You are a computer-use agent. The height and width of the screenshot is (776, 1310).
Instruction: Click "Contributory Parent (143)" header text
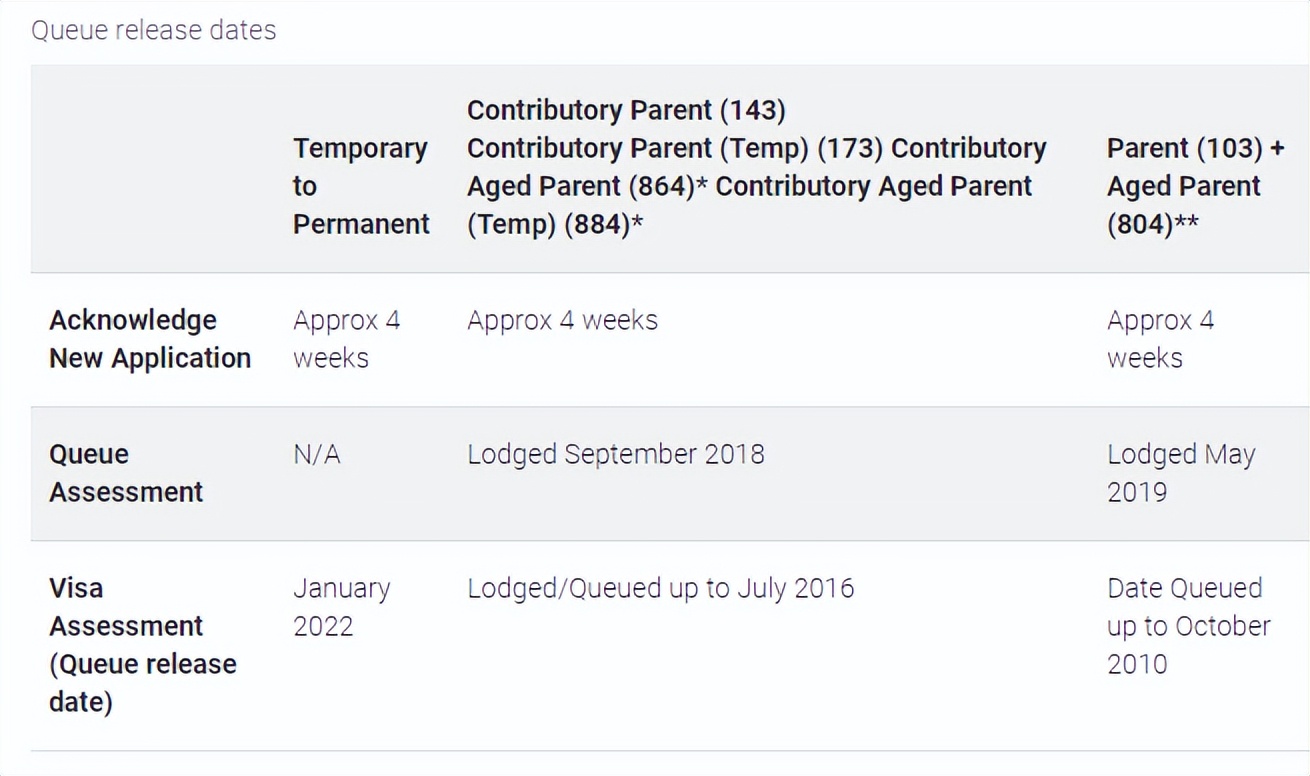coord(626,110)
